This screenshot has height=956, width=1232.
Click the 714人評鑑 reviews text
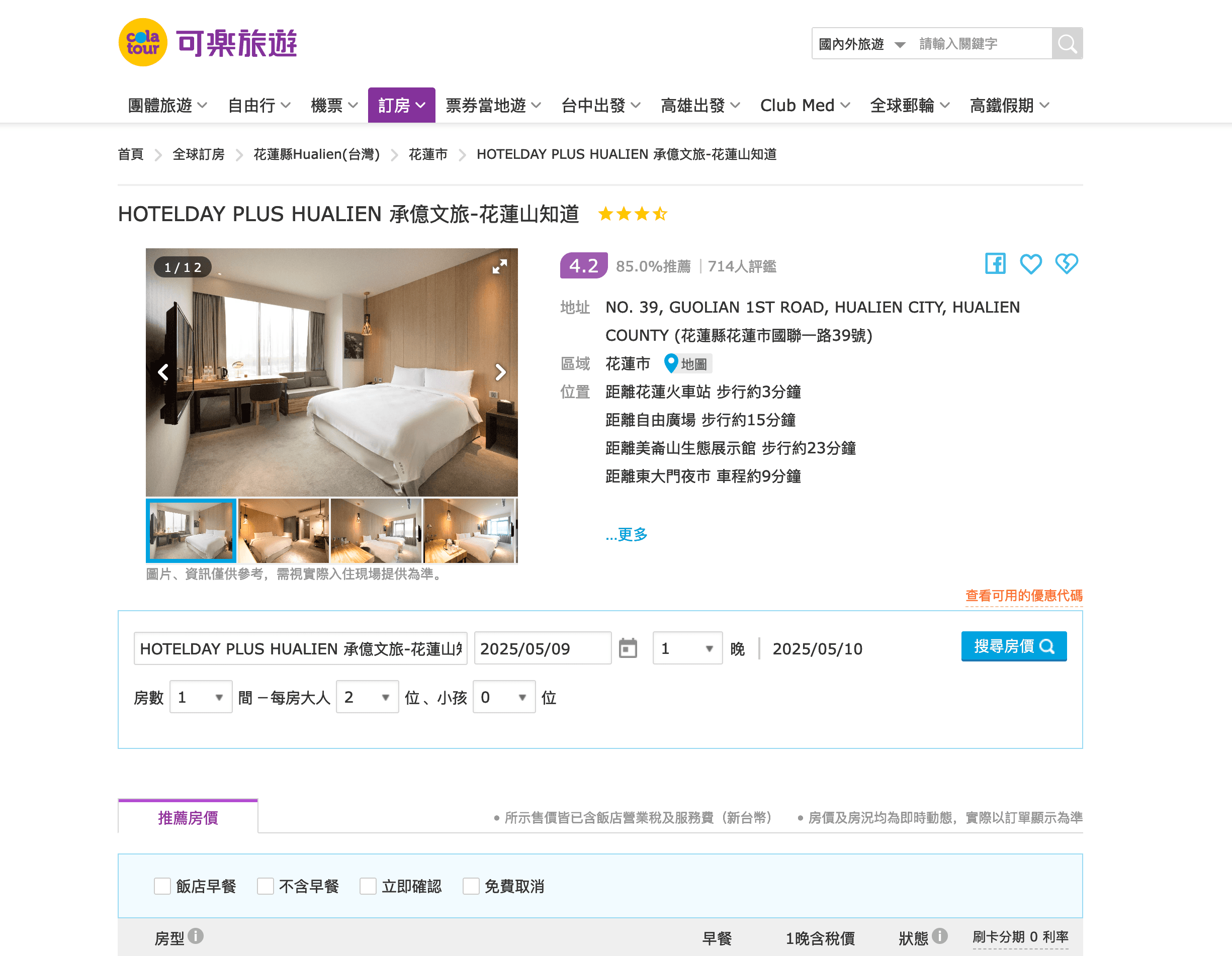point(742,266)
